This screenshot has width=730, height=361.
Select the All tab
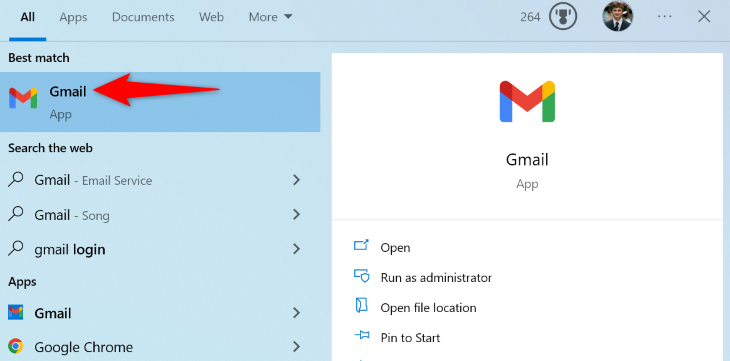(27, 17)
